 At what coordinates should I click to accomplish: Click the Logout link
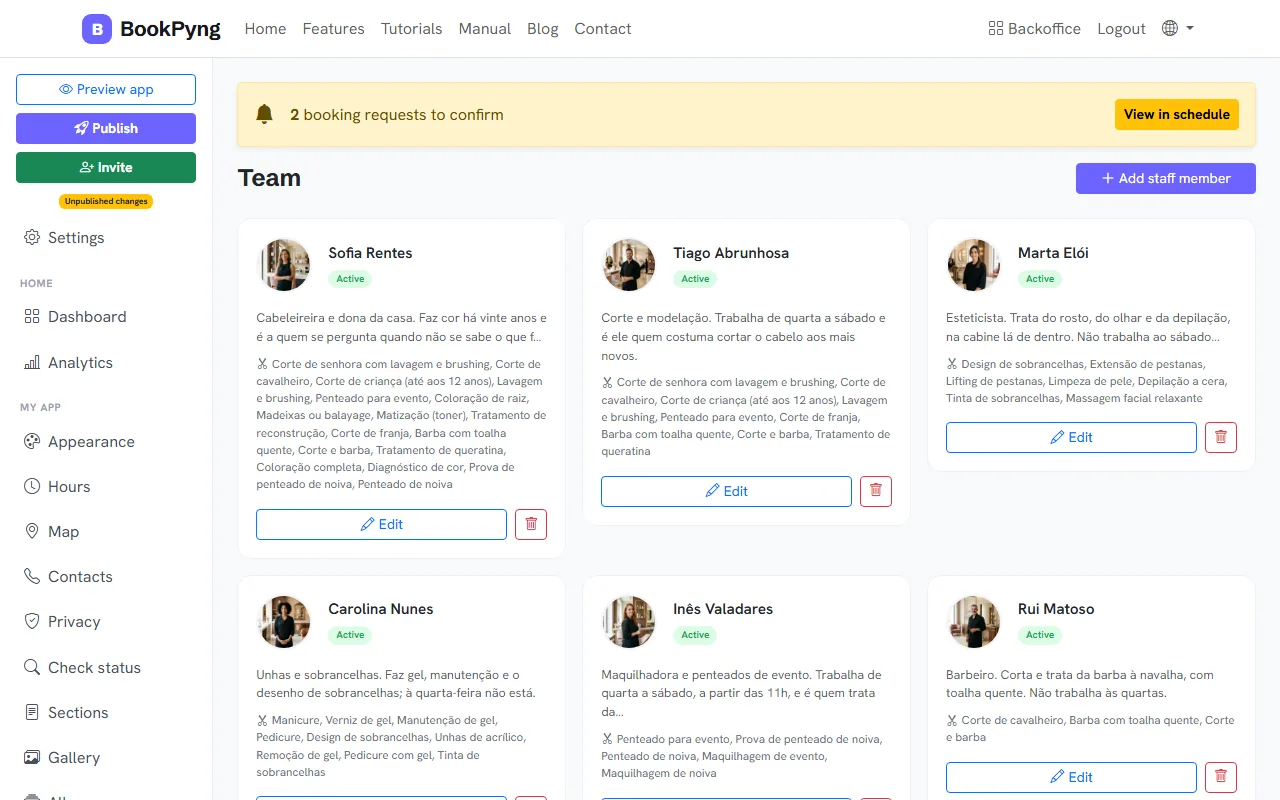click(x=1121, y=28)
